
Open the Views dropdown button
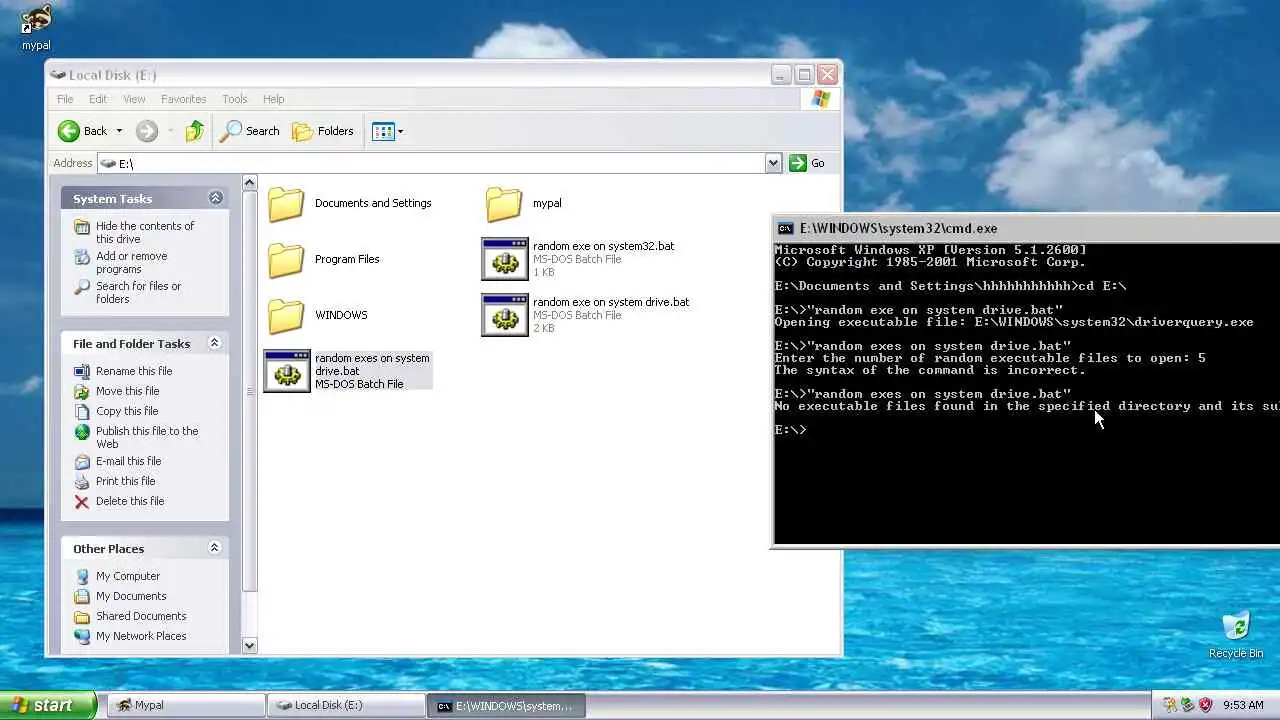coord(388,131)
